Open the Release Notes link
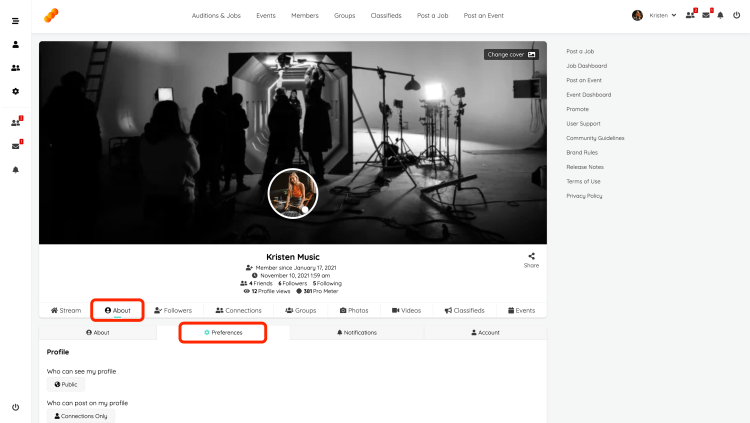The image size is (750, 423). tap(585, 167)
